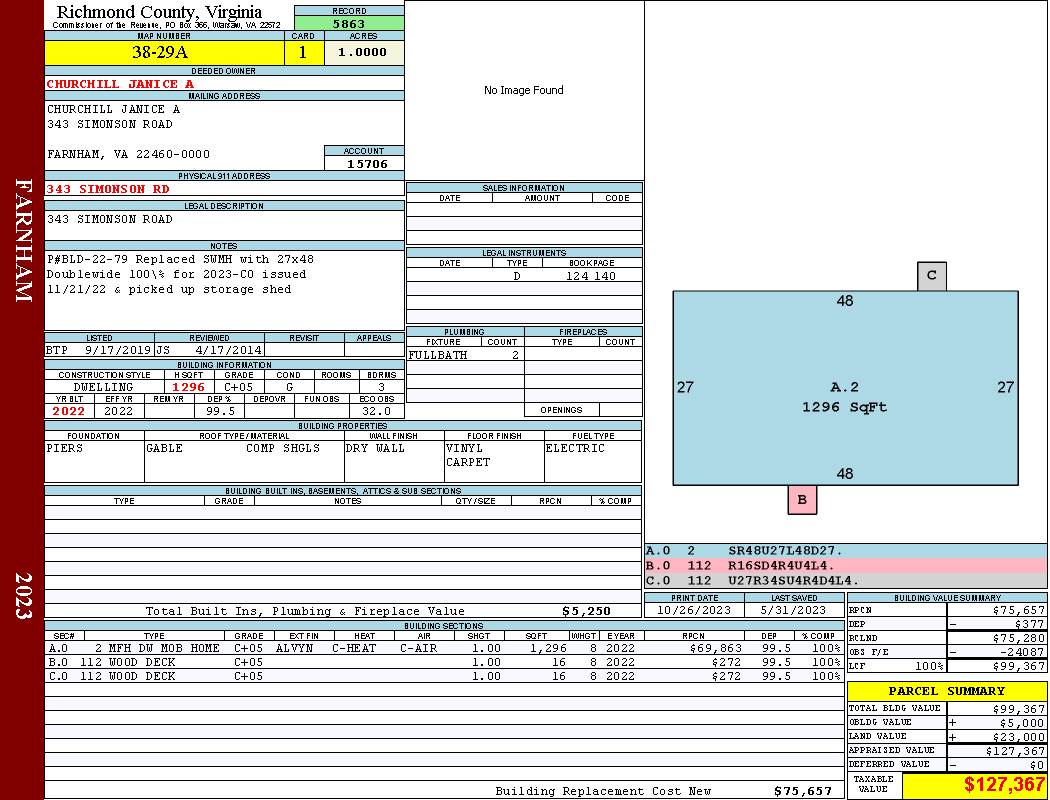
Task: Click the legal description 343 SIMONSON ROAD
Action: click(x=110, y=220)
